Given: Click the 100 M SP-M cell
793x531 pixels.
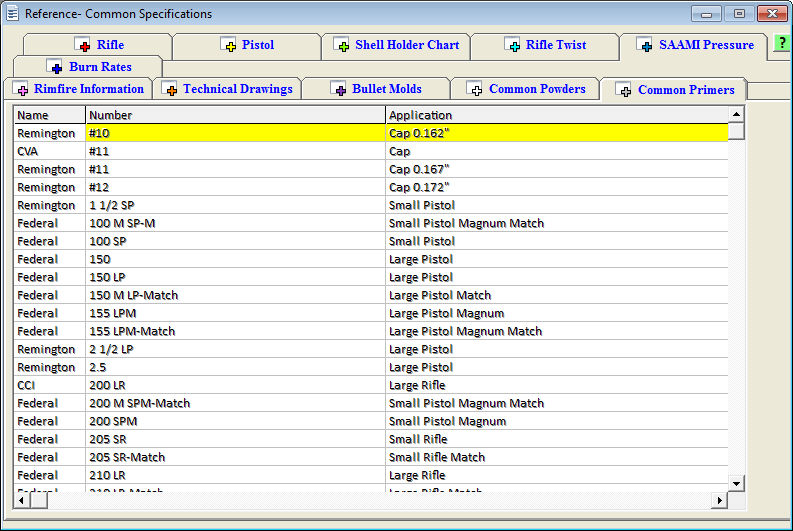Looking at the screenshot, I should (x=236, y=223).
